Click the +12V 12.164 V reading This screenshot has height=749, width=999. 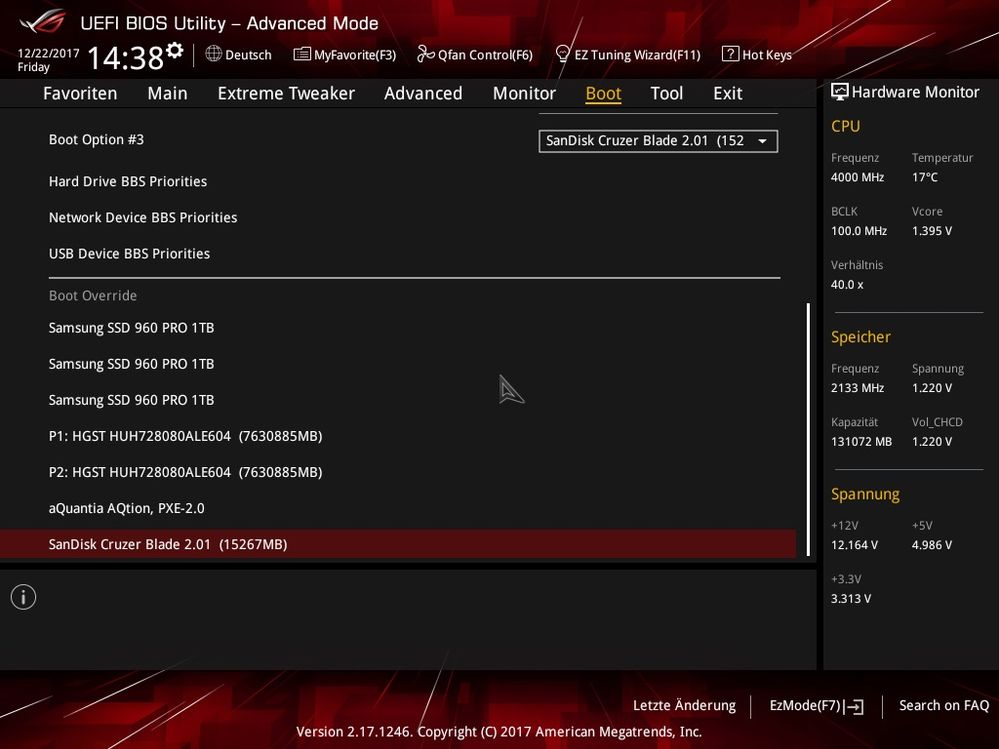(854, 545)
